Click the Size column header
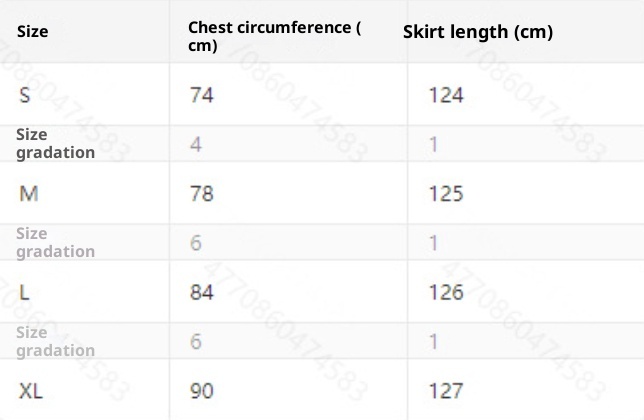 [x=33, y=32]
